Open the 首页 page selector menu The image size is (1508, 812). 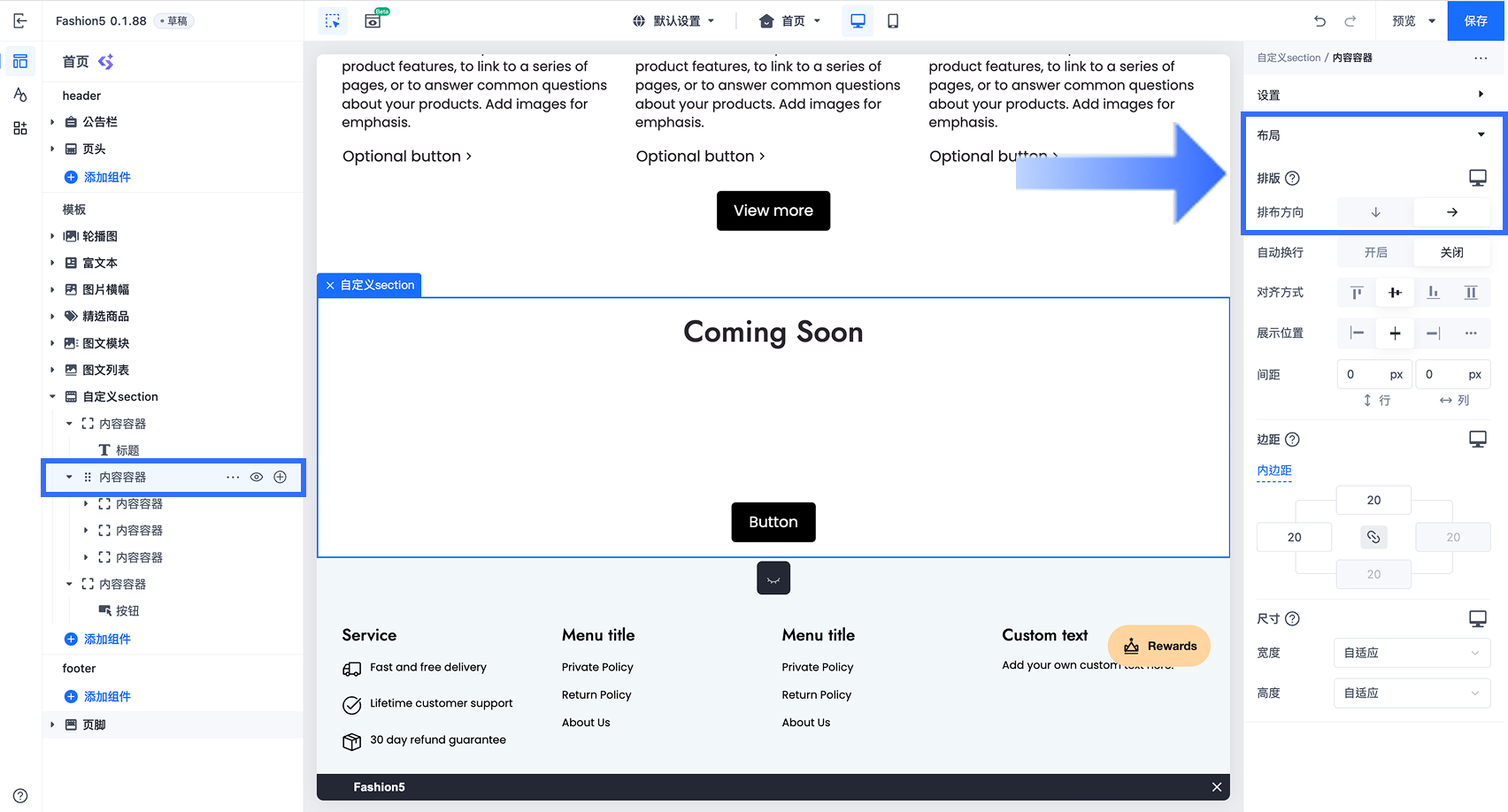click(x=790, y=21)
